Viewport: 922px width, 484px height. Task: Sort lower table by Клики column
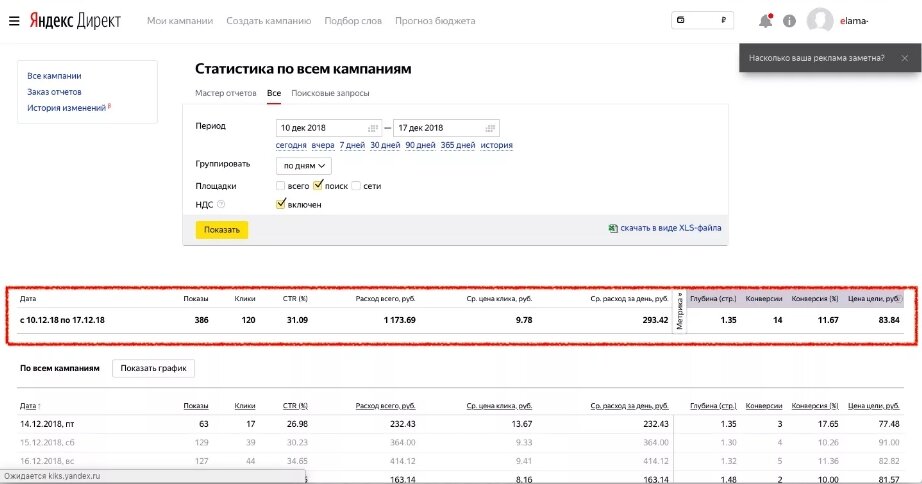(x=245, y=406)
